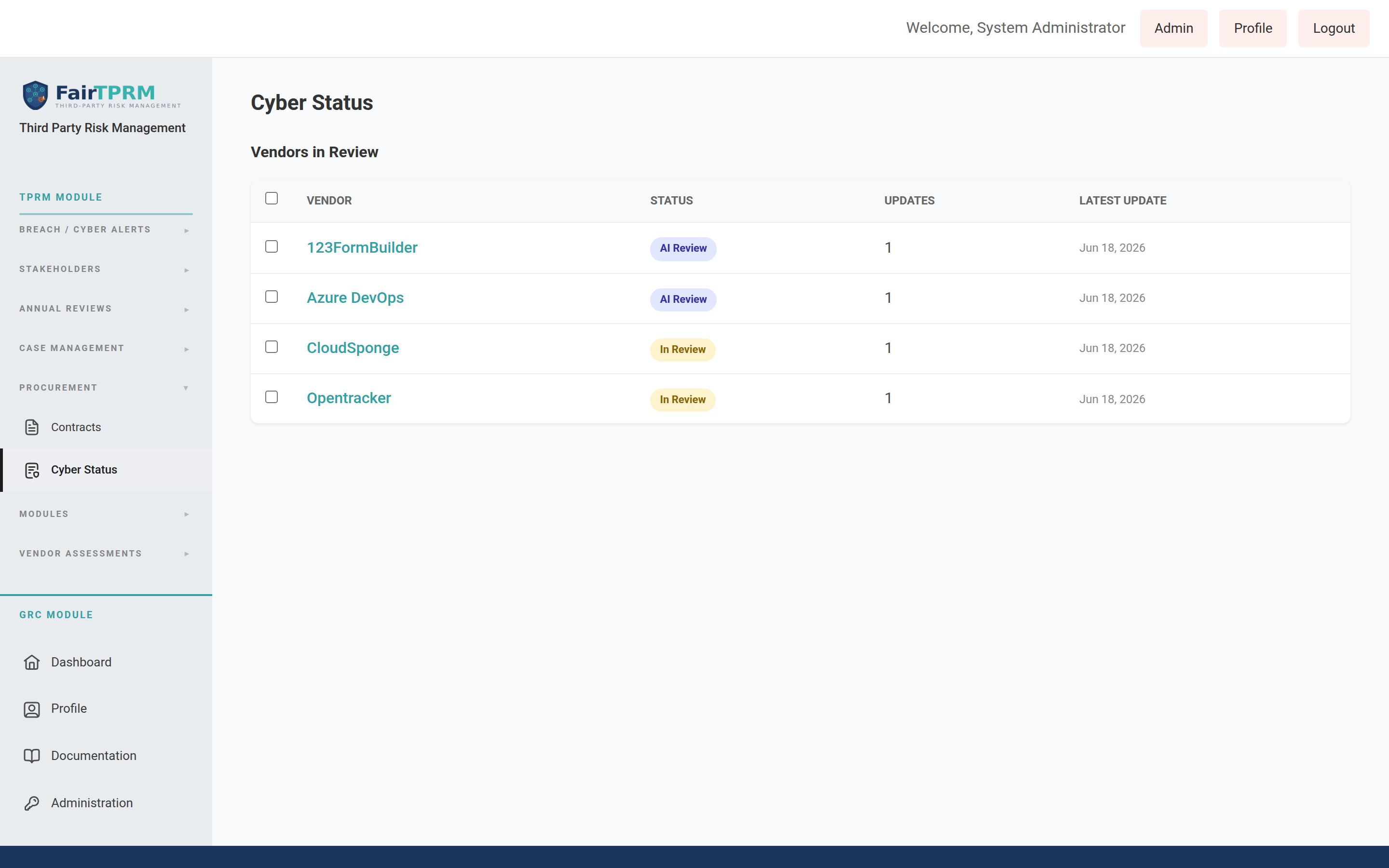Click Azure DevOps' AI Review status badge
The height and width of the screenshot is (868, 1389).
683,299
